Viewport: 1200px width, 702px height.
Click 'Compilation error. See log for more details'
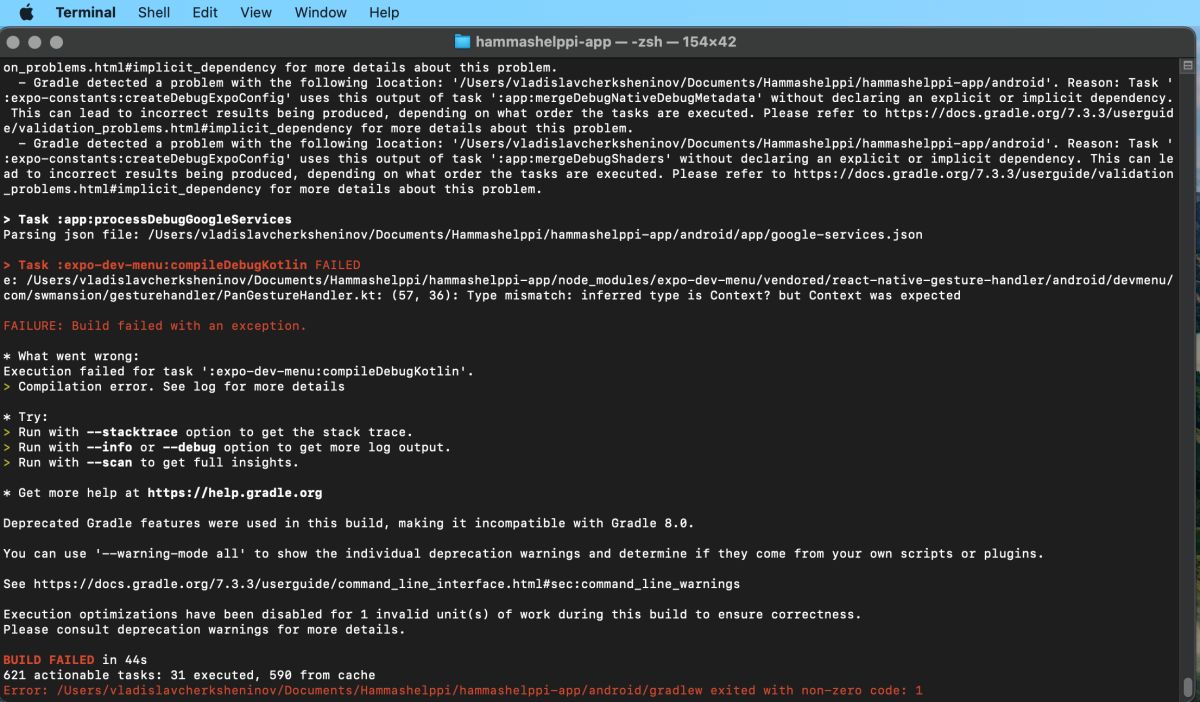(182, 386)
